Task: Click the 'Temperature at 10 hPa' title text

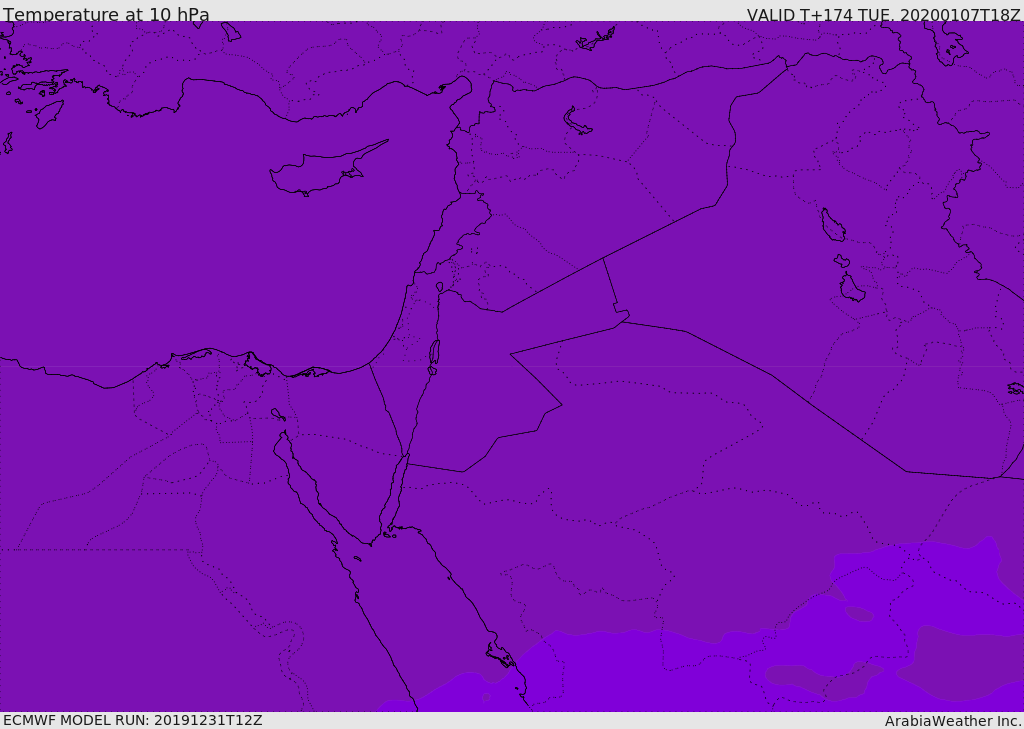Action: click(106, 14)
